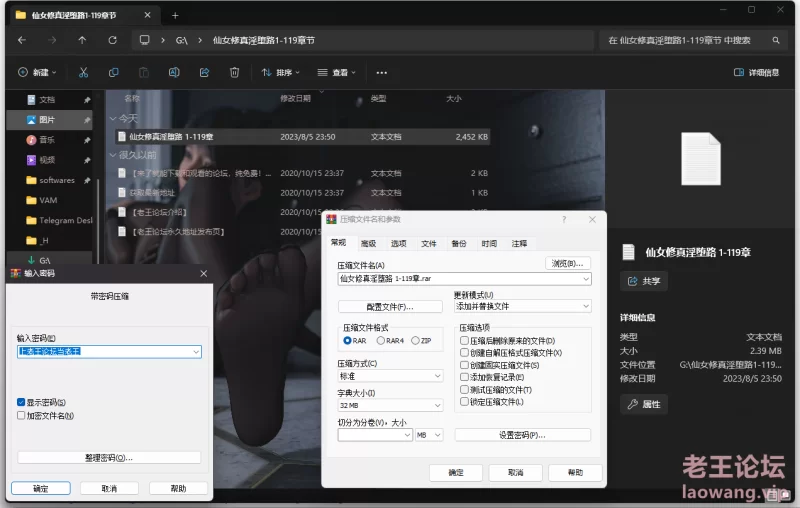
Task: Open the 更新模式 dropdown
Action: [586, 307]
